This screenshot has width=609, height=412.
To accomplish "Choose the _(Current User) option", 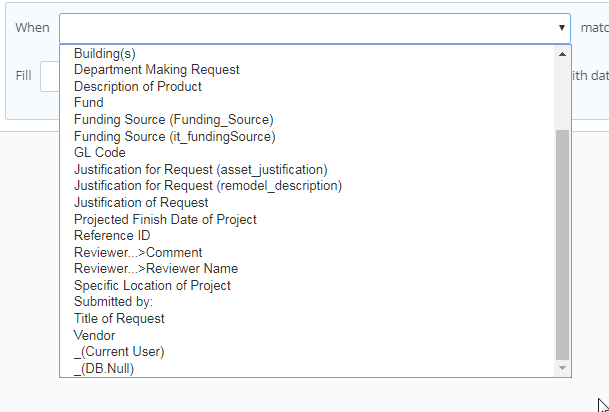I will coord(119,351).
